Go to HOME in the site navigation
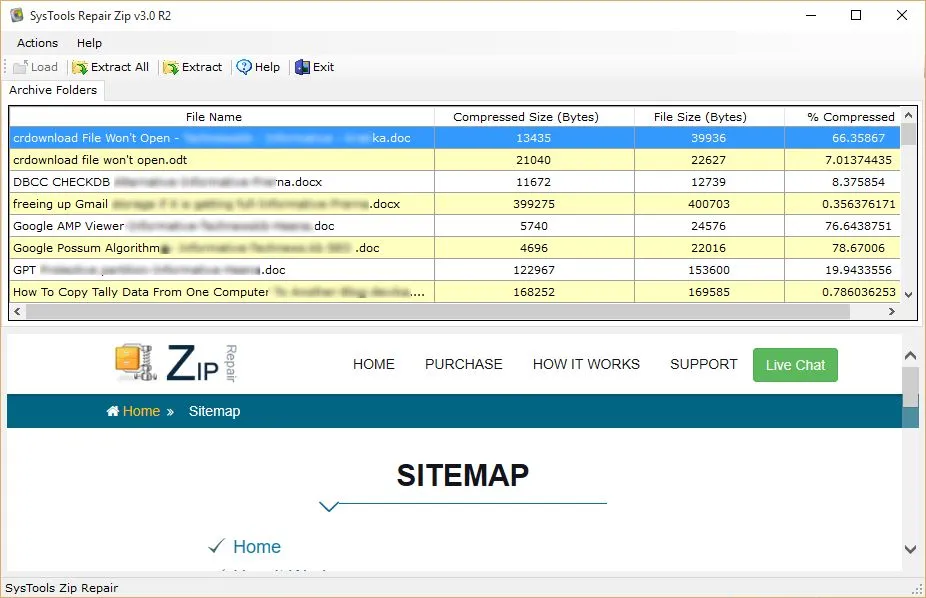The width and height of the screenshot is (926, 598). pos(373,364)
